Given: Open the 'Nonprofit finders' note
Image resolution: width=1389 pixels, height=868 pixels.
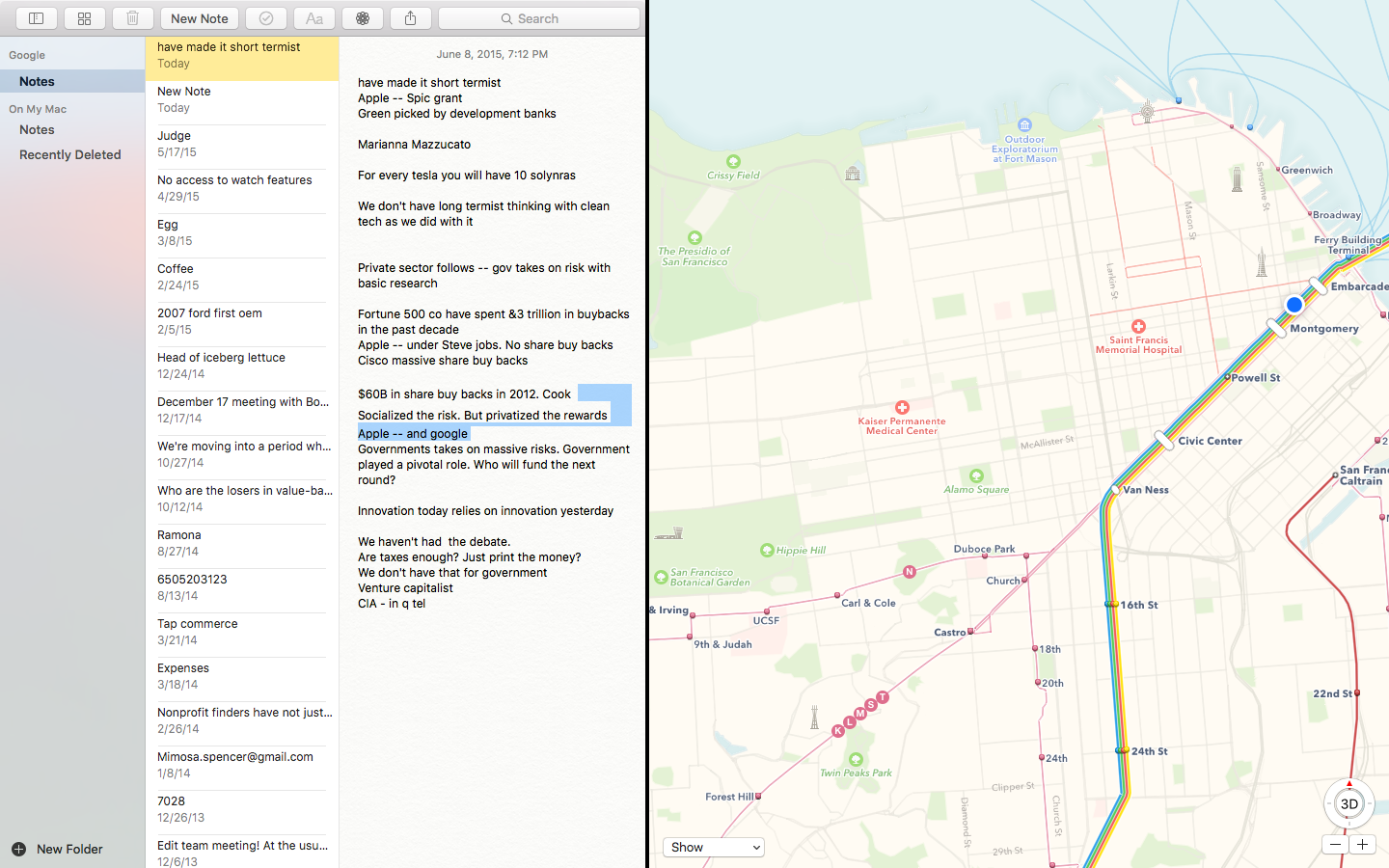Looking at the screenshot, I should [242, 723].
